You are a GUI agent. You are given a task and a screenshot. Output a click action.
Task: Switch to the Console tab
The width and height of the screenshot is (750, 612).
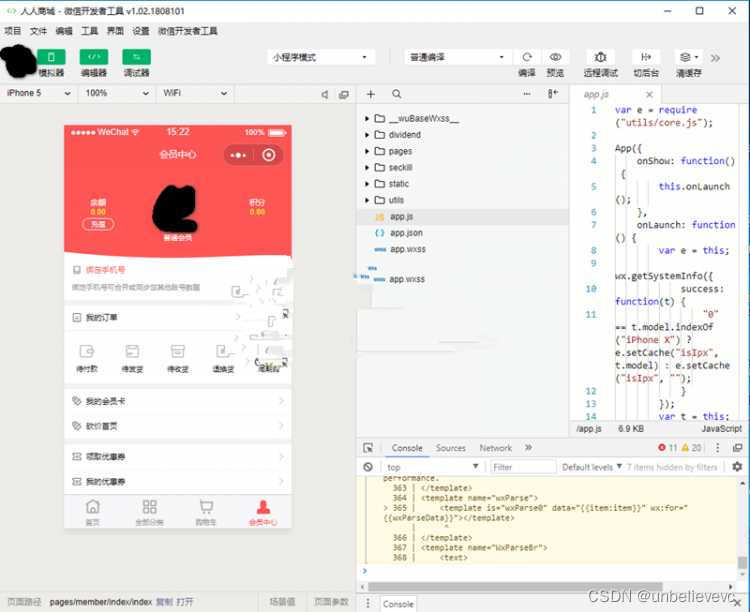407,448
